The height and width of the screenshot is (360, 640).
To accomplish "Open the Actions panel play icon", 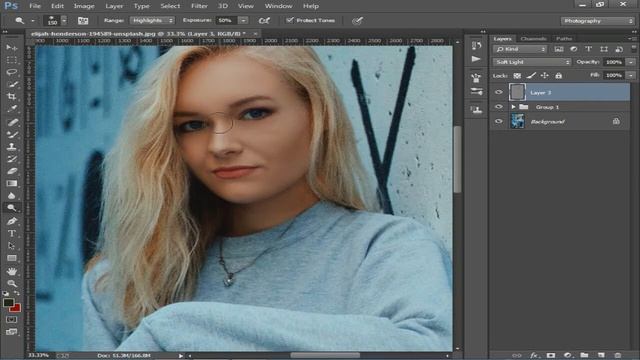I will (476, 59).
